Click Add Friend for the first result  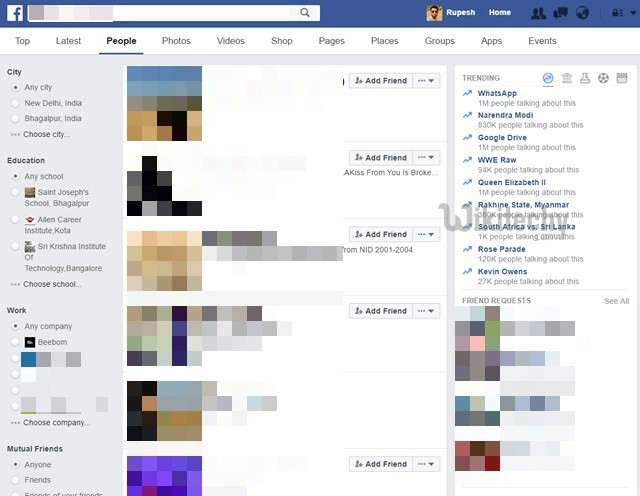point(380,81)
